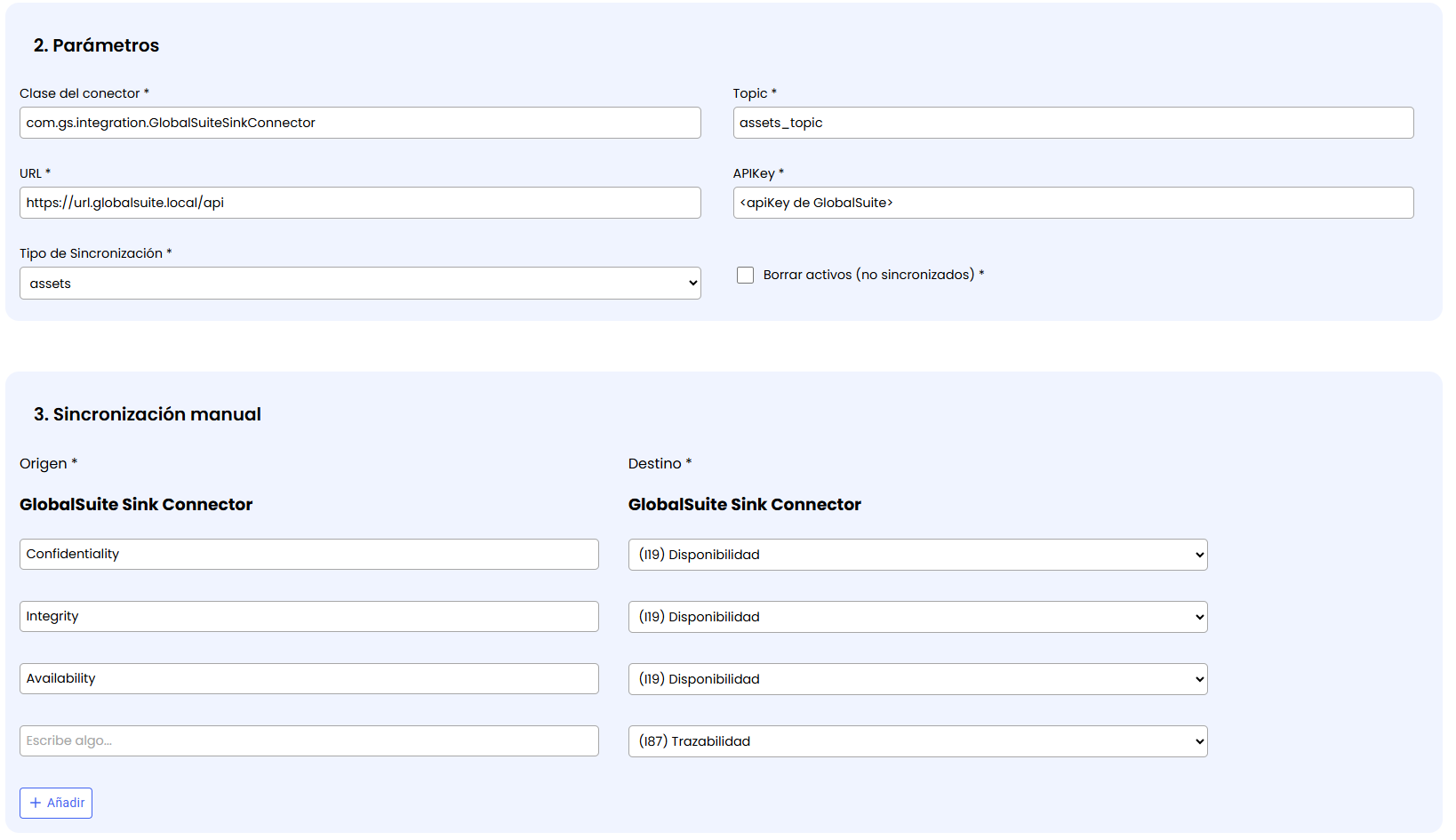
Task: Open the Tipo de Sincronización dropdown
Action: (360, 284)
